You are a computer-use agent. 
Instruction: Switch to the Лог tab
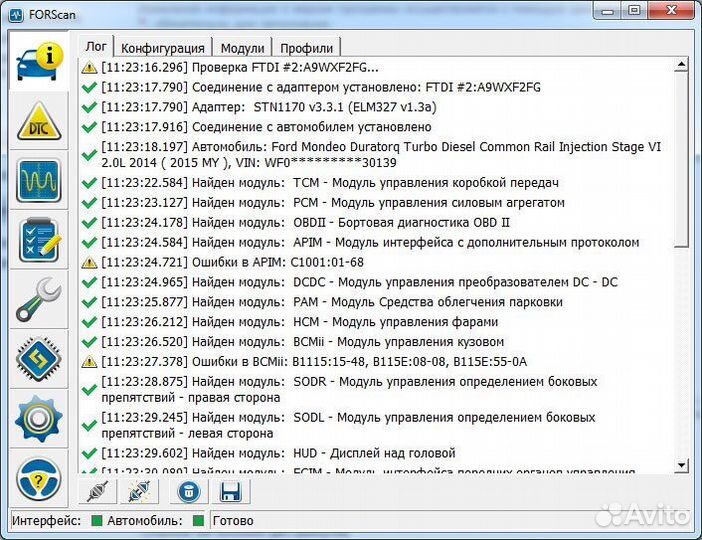[x=96, y=46]
